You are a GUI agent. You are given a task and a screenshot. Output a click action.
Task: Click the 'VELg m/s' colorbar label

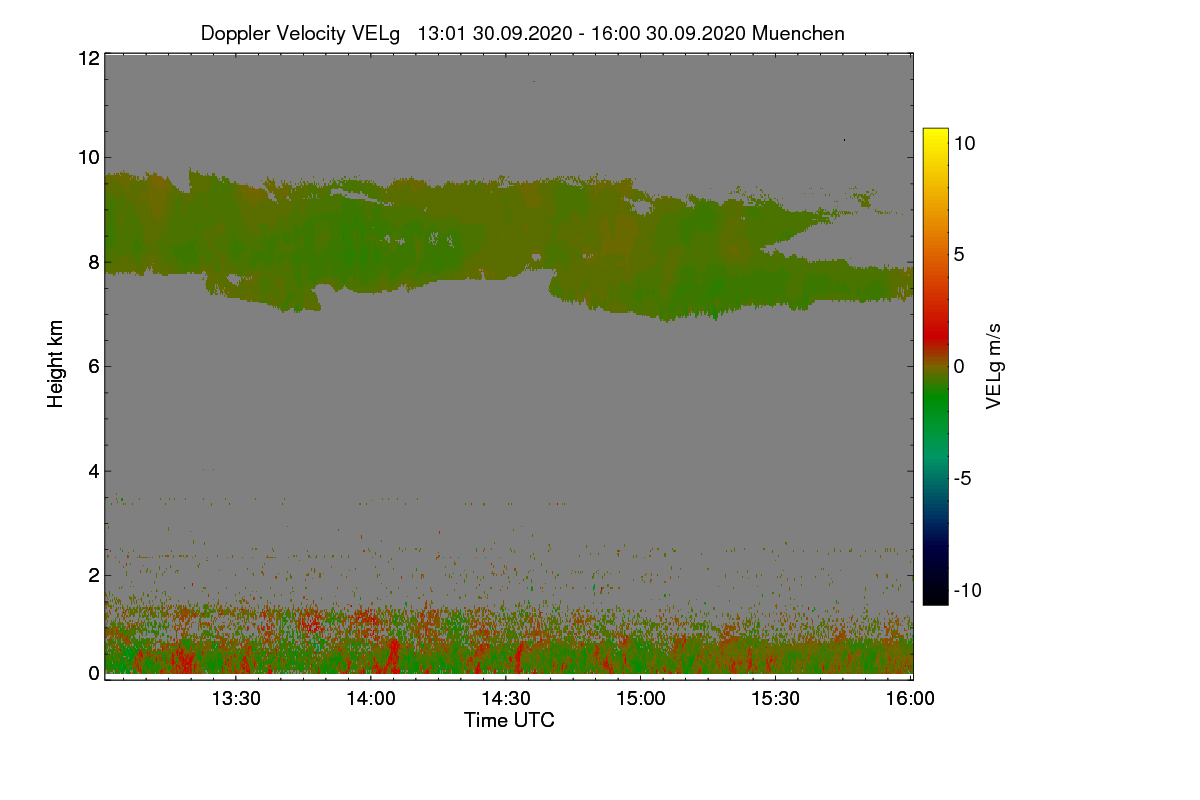pyautogui.click(x=993, y=366)
